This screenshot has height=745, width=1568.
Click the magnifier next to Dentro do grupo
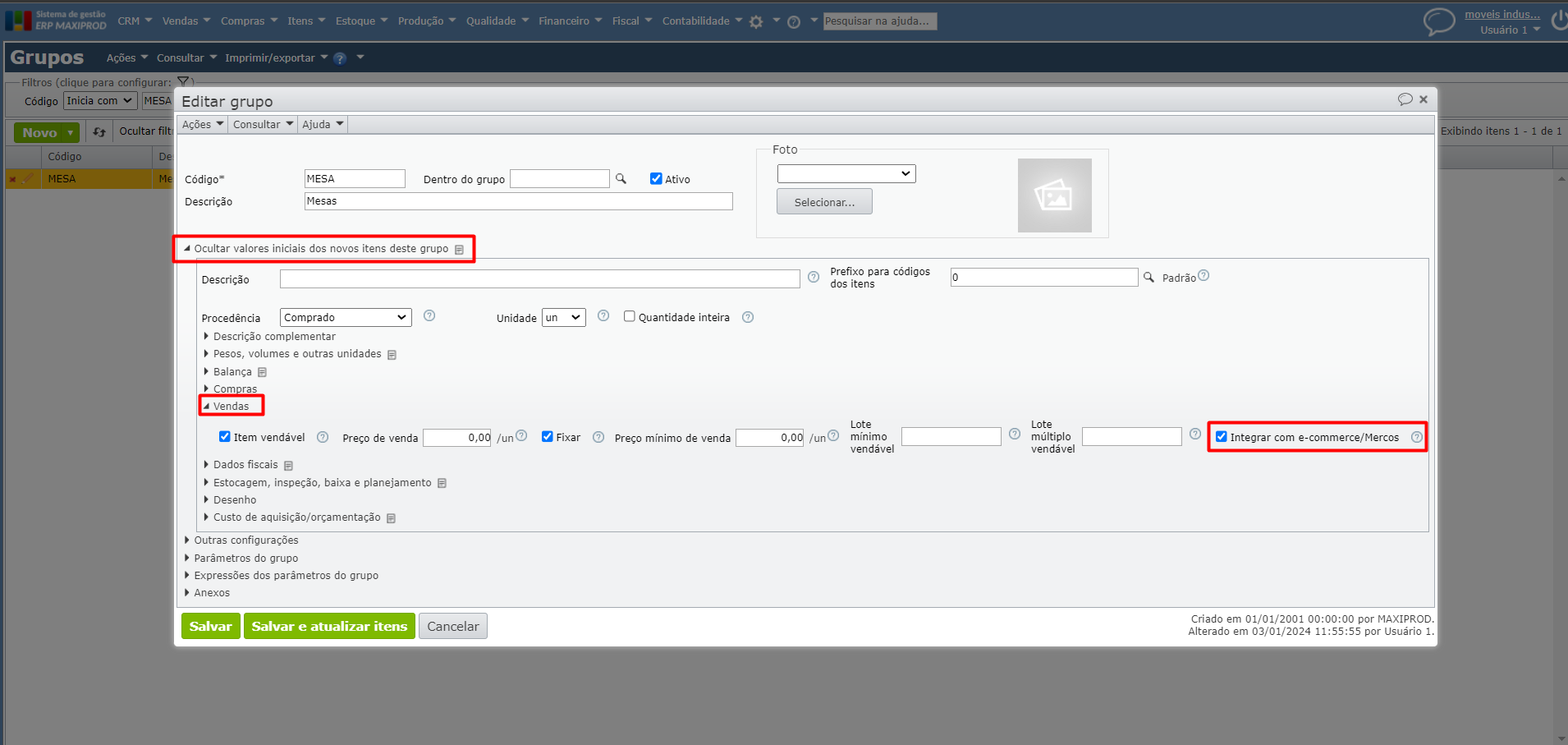(621, 179)
